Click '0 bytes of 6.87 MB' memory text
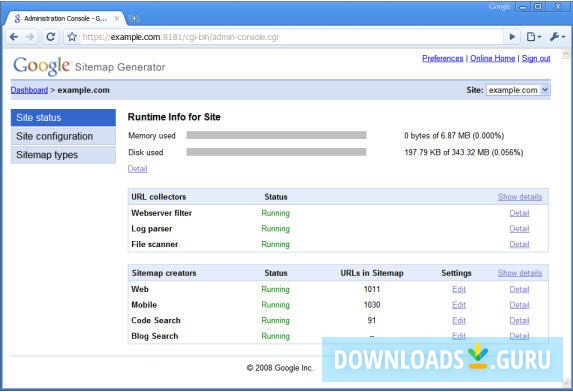Viewport: 573px width, 392px height. (454, 136)
